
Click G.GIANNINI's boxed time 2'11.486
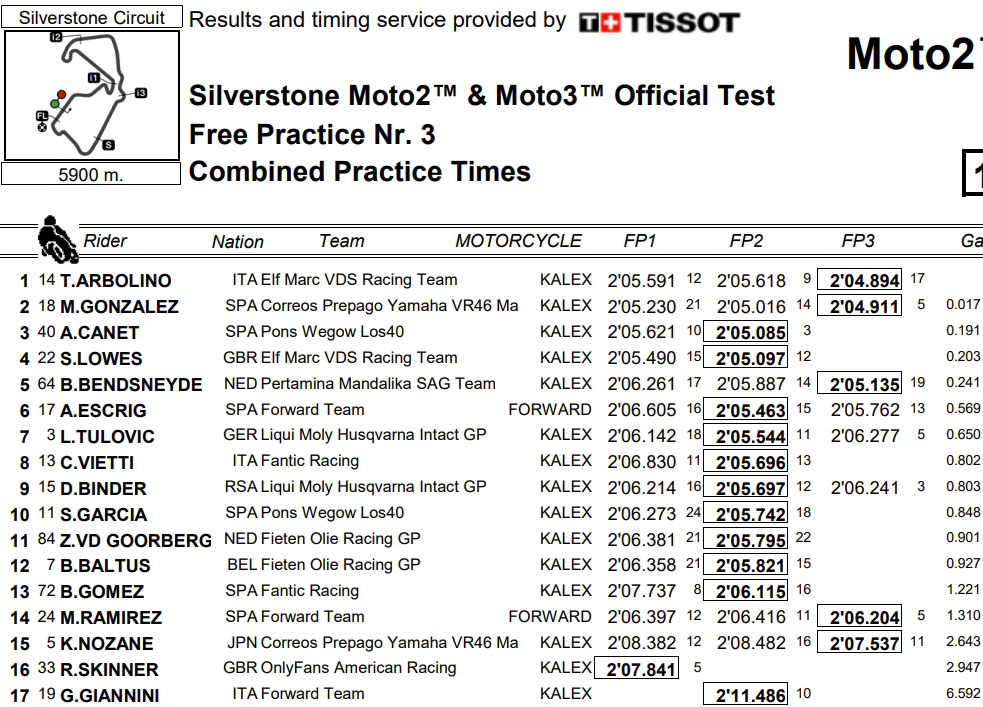[x=745, y=695]
